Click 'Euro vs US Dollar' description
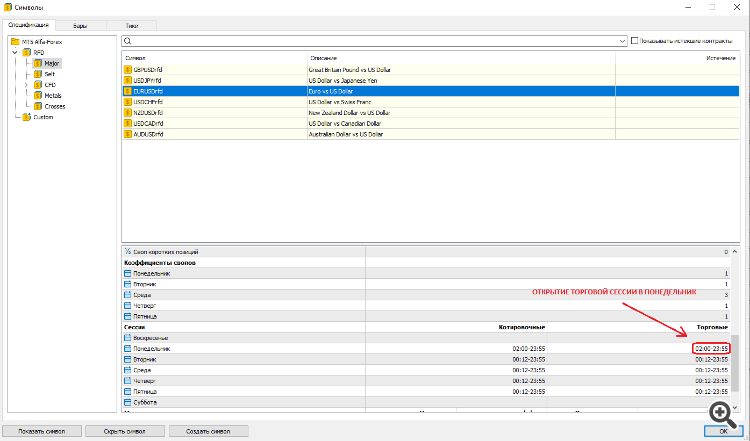Viewport: 750px width, 441px height. pos(331,91)
